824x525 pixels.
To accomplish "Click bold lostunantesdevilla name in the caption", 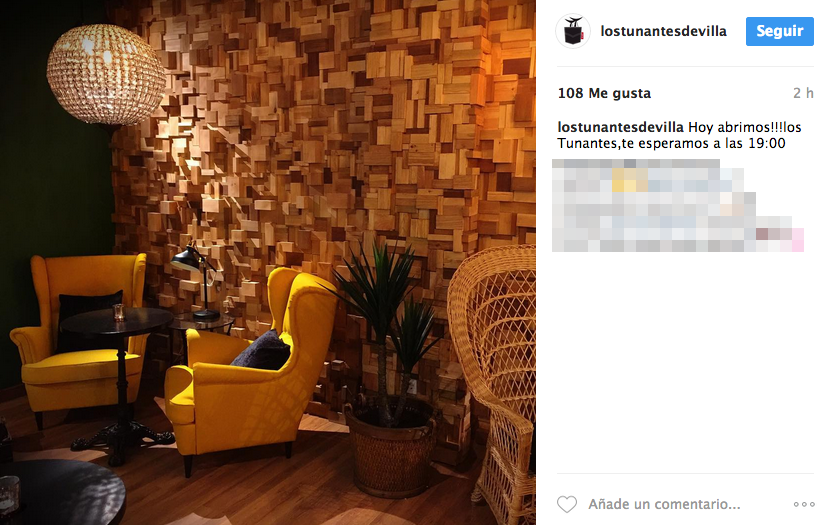I will pos(620,127).
